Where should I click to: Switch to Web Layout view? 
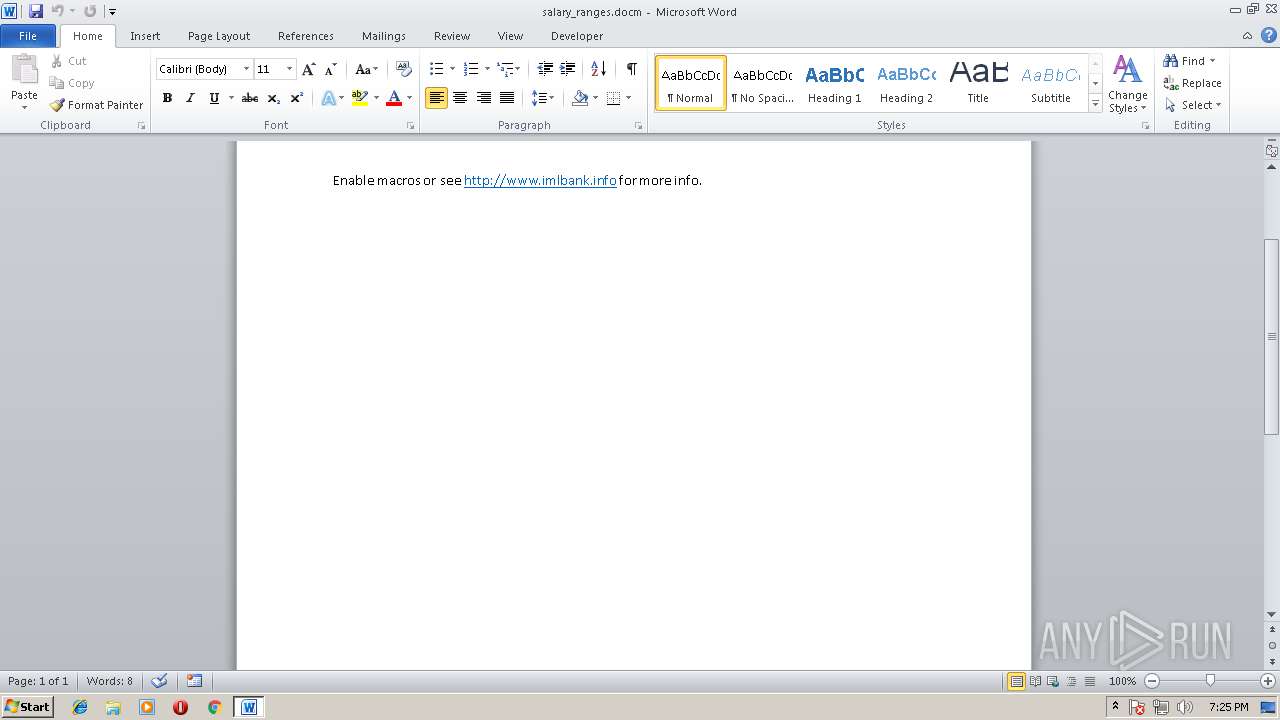coord(1053,681)
